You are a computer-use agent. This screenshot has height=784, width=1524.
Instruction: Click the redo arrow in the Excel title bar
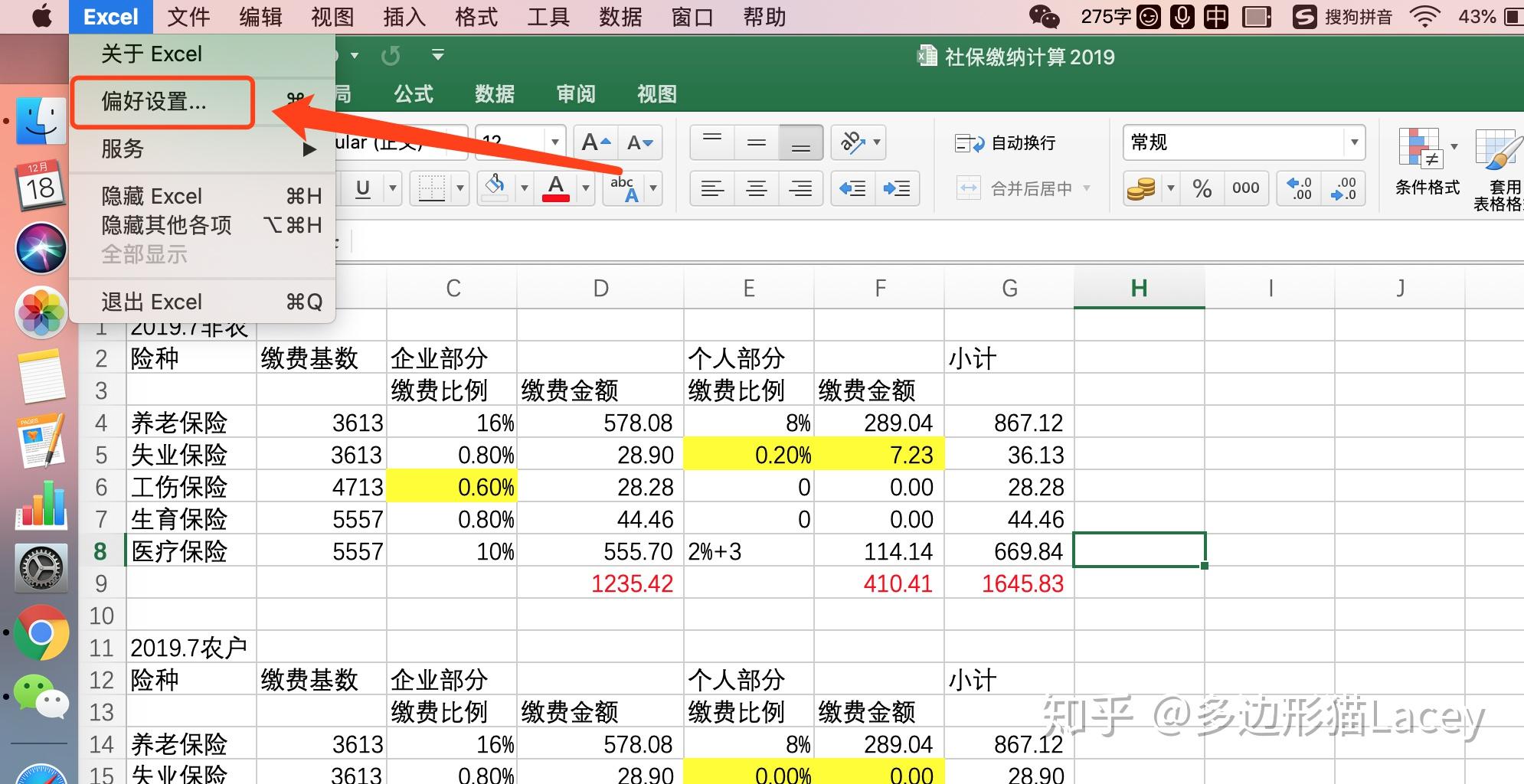[391, 56]
